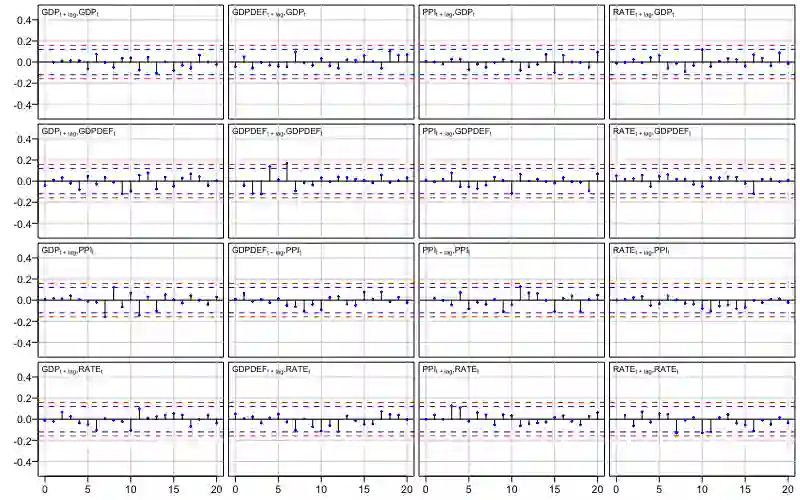800x500 pixels.
Task: Pick the PPI t+lag, PPI t panel title
Action: pos(446,251)
